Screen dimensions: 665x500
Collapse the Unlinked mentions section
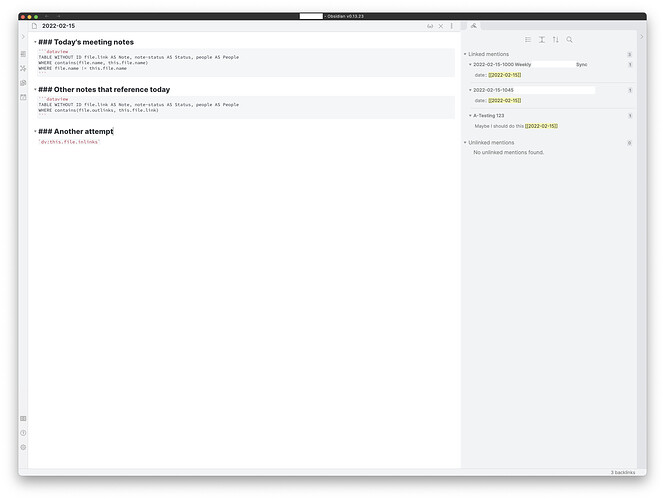point(465,142)
